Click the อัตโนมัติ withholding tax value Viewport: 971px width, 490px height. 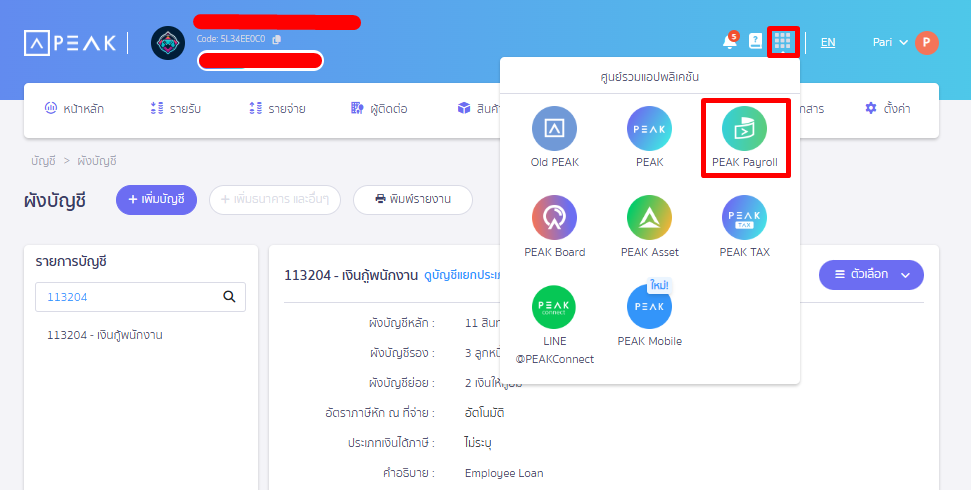click(x=484, y=413)
